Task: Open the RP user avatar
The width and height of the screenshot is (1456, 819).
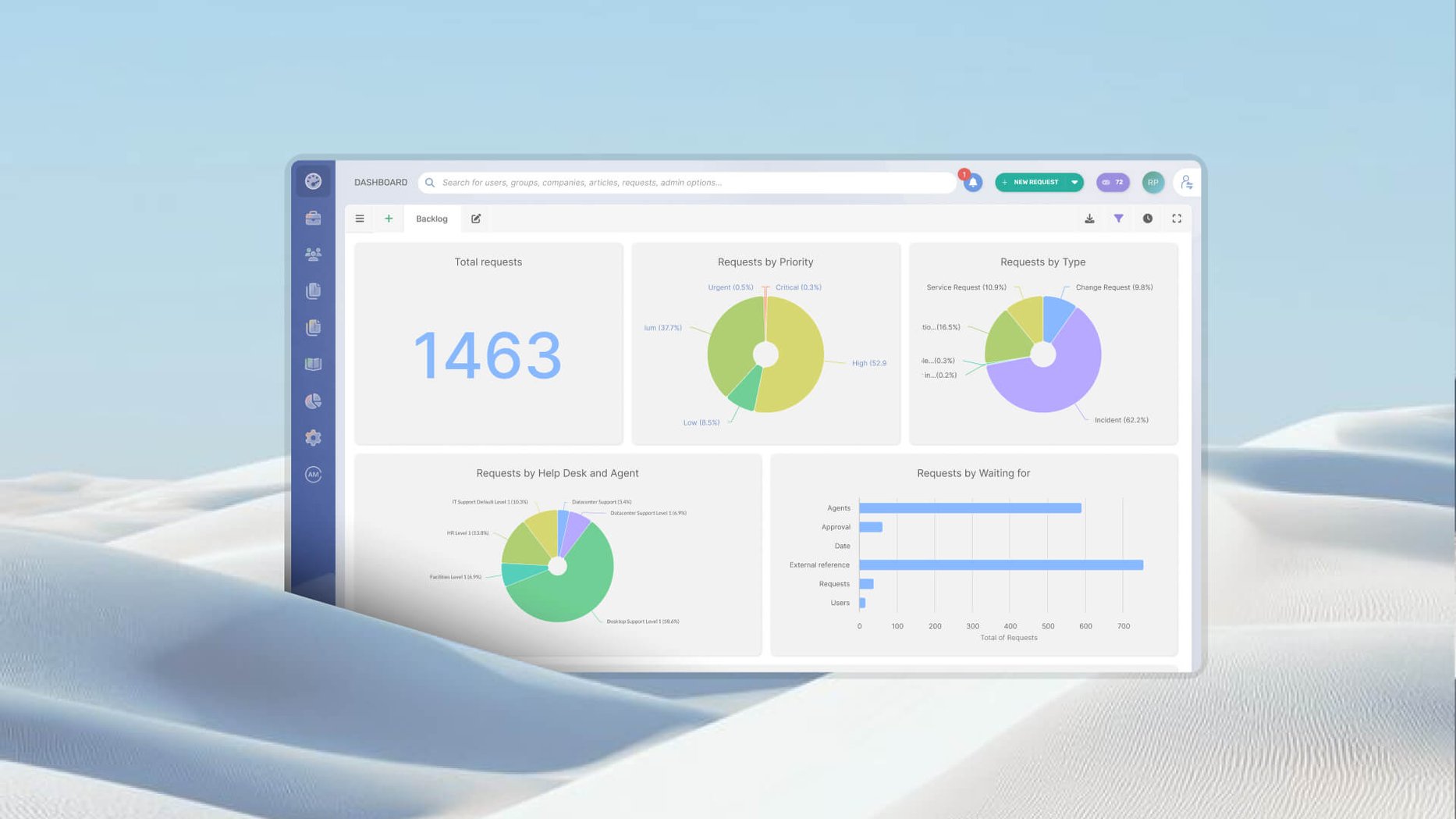Action: pos(1152,182)
